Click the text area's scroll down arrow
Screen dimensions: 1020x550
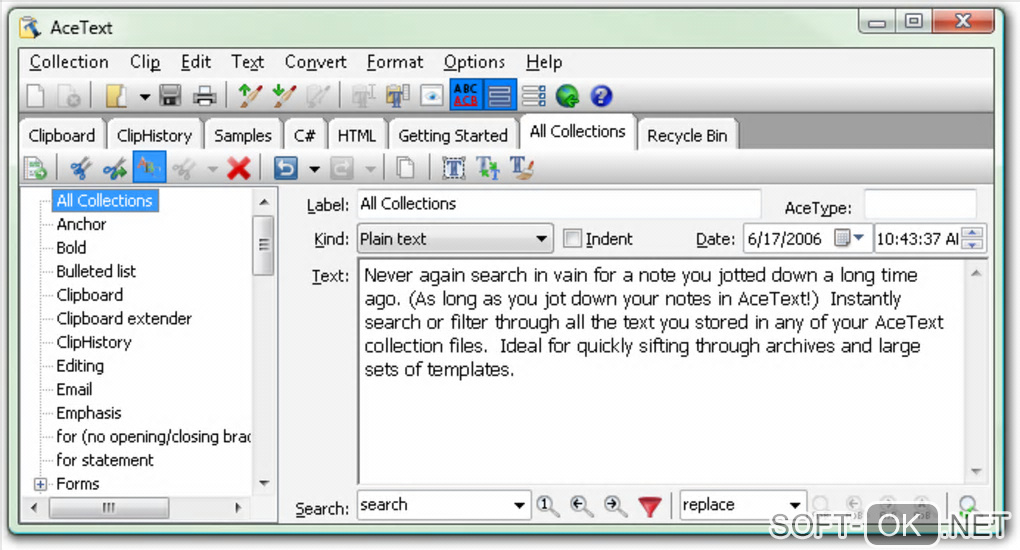pyautogui.click(x=976, y=471)
